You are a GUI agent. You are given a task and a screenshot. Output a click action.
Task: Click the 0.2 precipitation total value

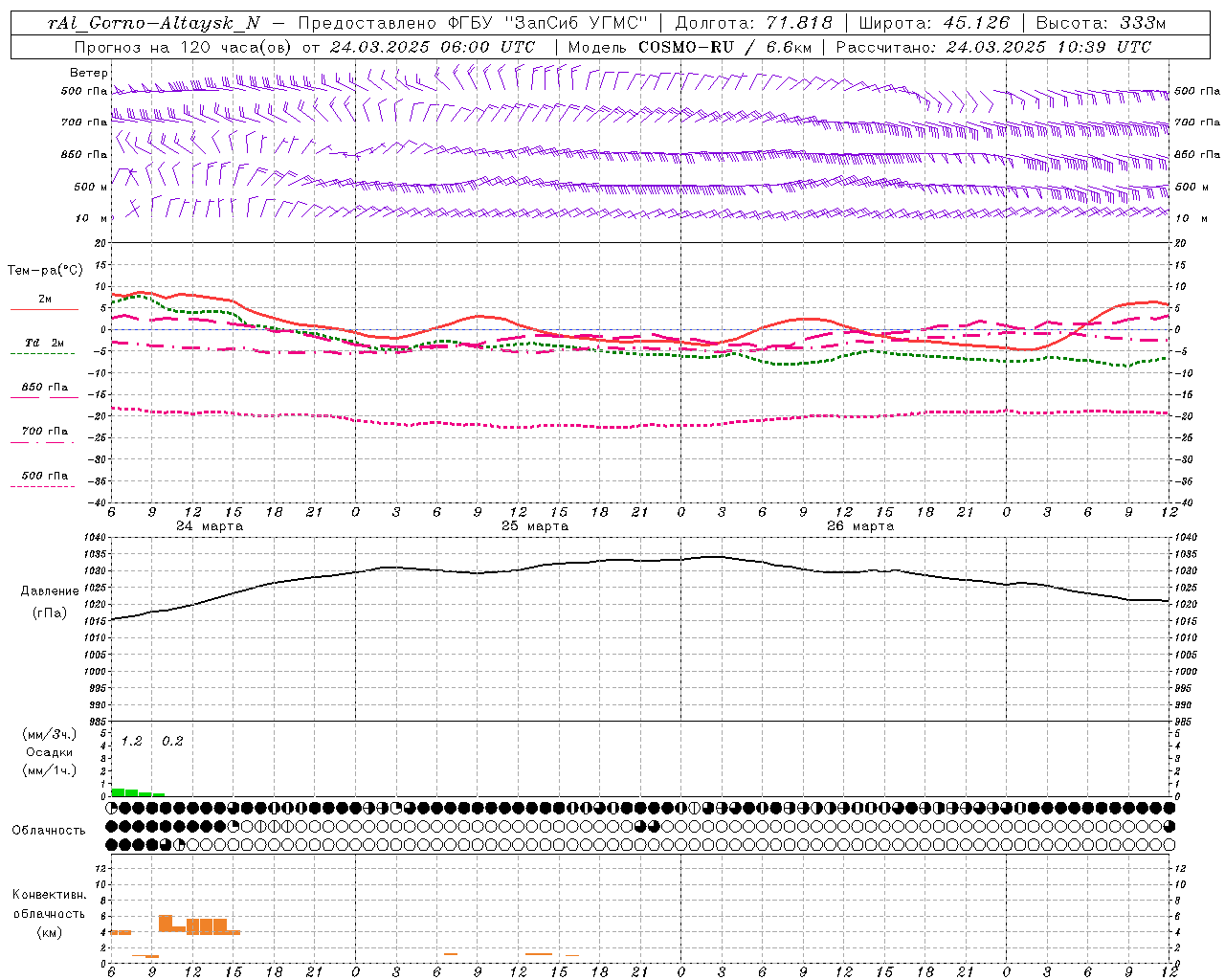(x=172, y=742)
